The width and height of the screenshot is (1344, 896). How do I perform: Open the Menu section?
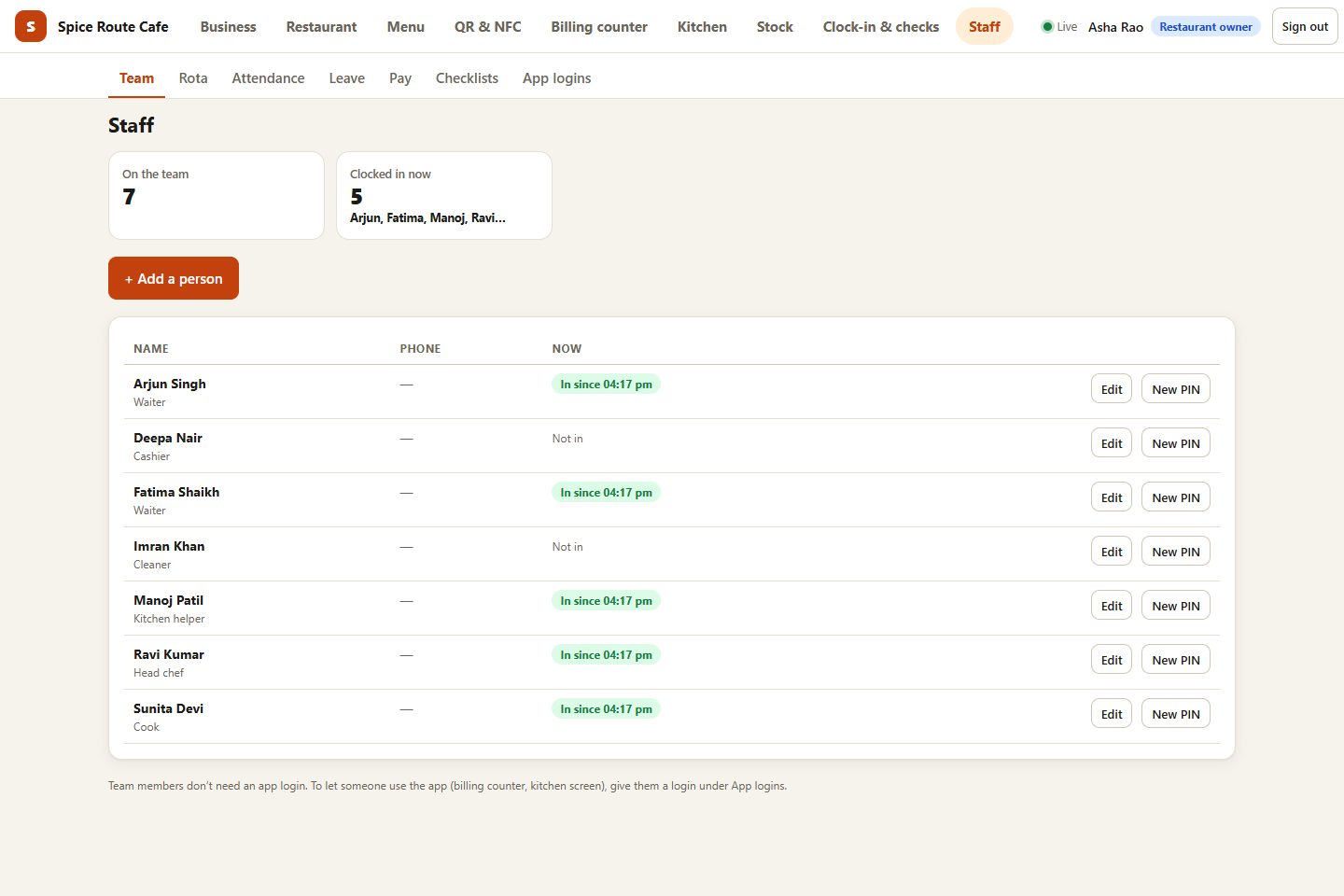(x=406, y=26)
